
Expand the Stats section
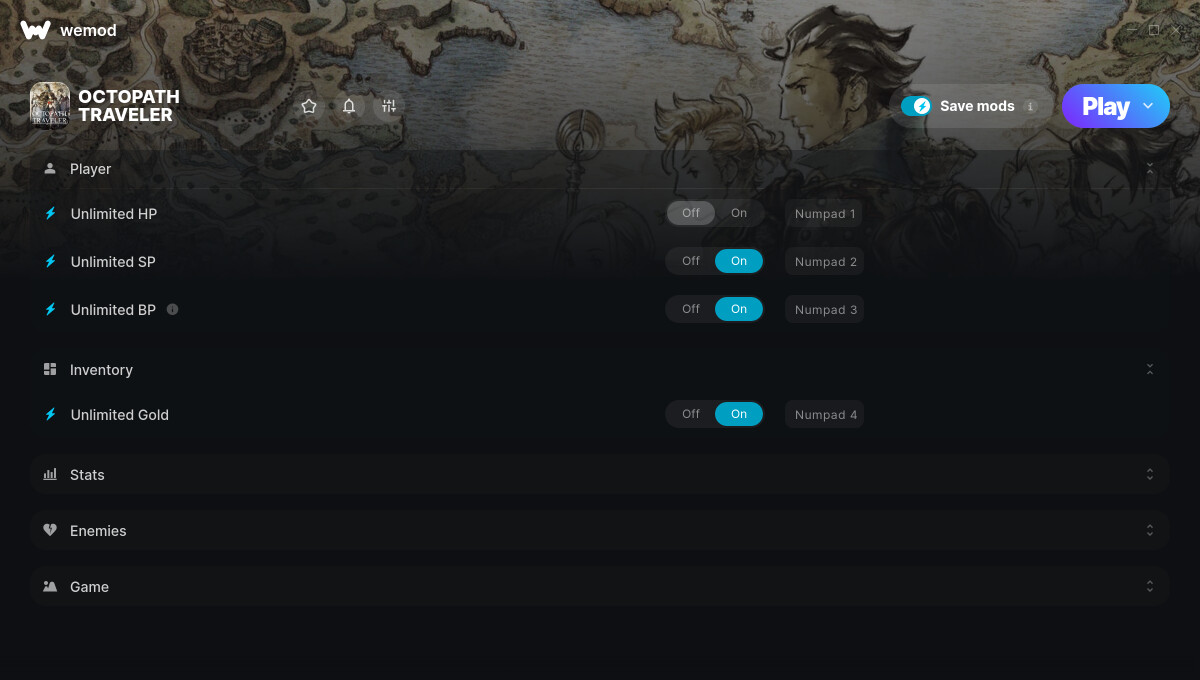(x=599, y=474)
